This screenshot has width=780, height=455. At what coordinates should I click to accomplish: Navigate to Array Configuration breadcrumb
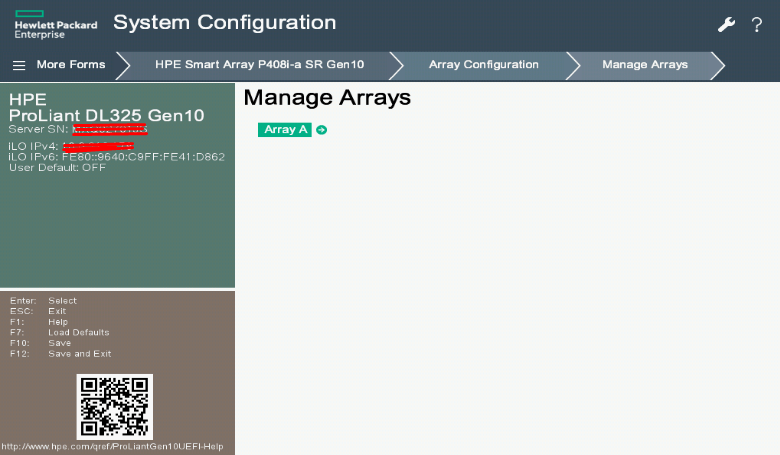(x=483, y=65)
